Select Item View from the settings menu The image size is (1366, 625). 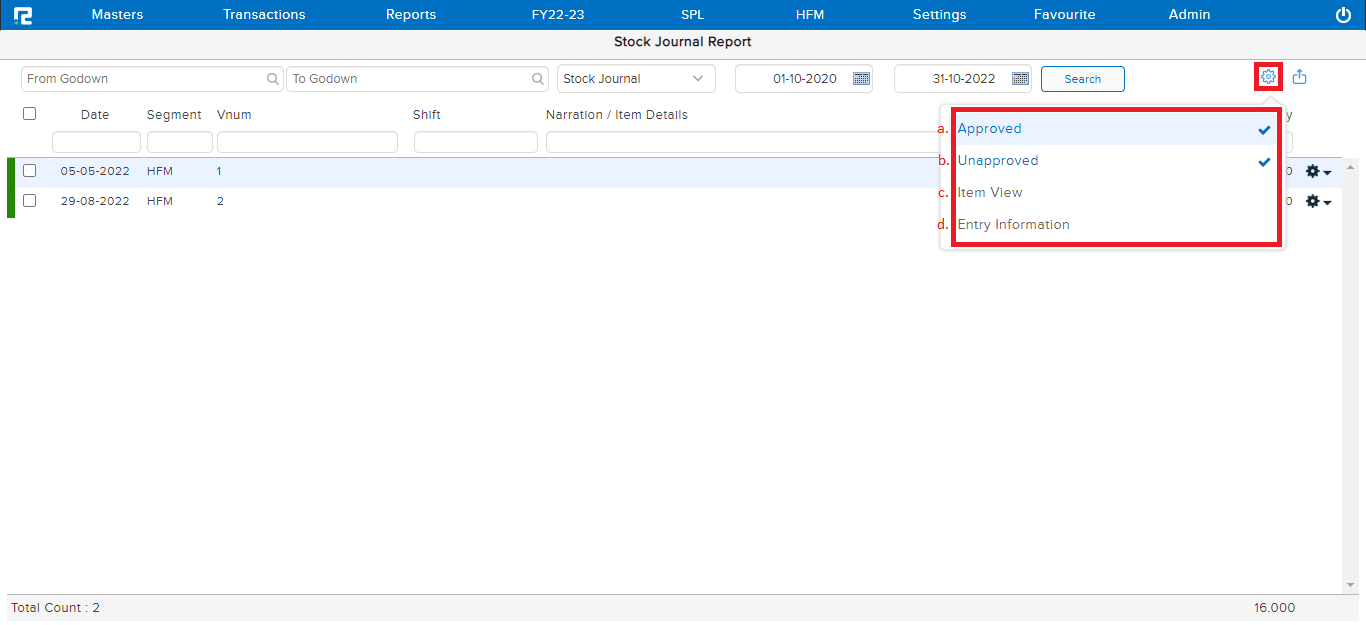click(x=990, y=193)
